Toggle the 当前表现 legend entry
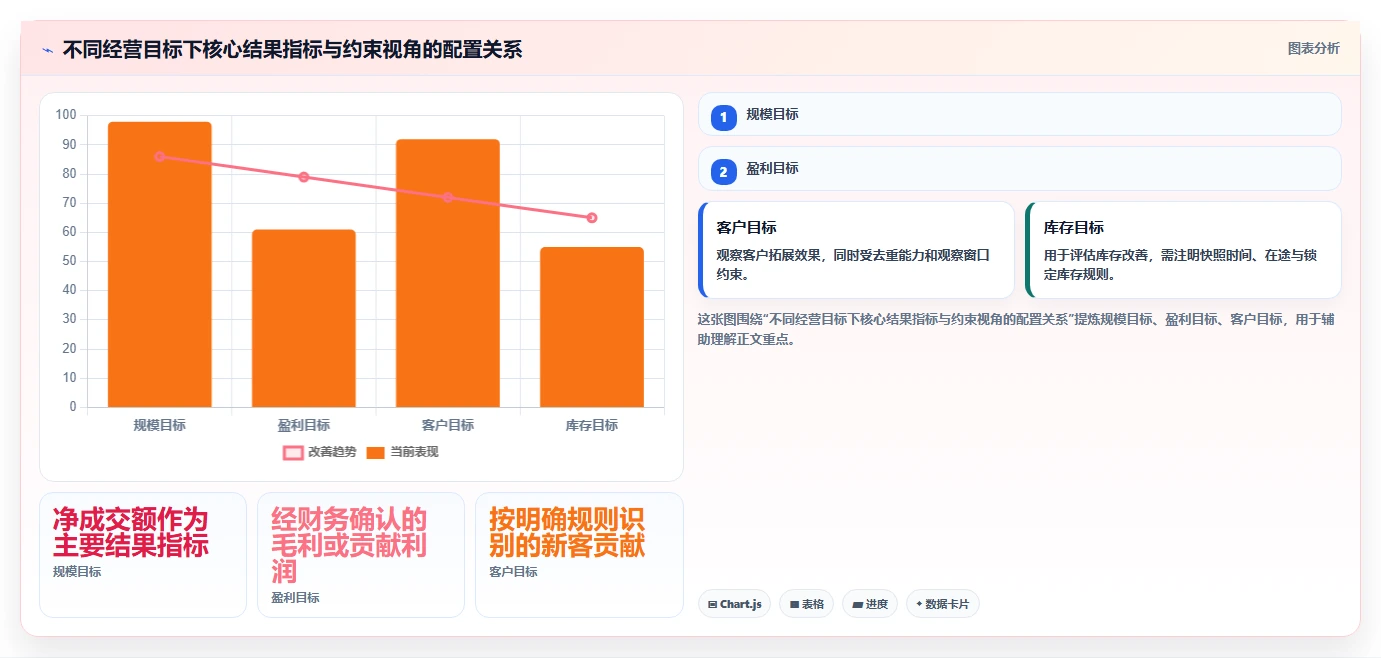Image resolution: width=1381 pixels, height=658 pixels. (x=402, y=452)
